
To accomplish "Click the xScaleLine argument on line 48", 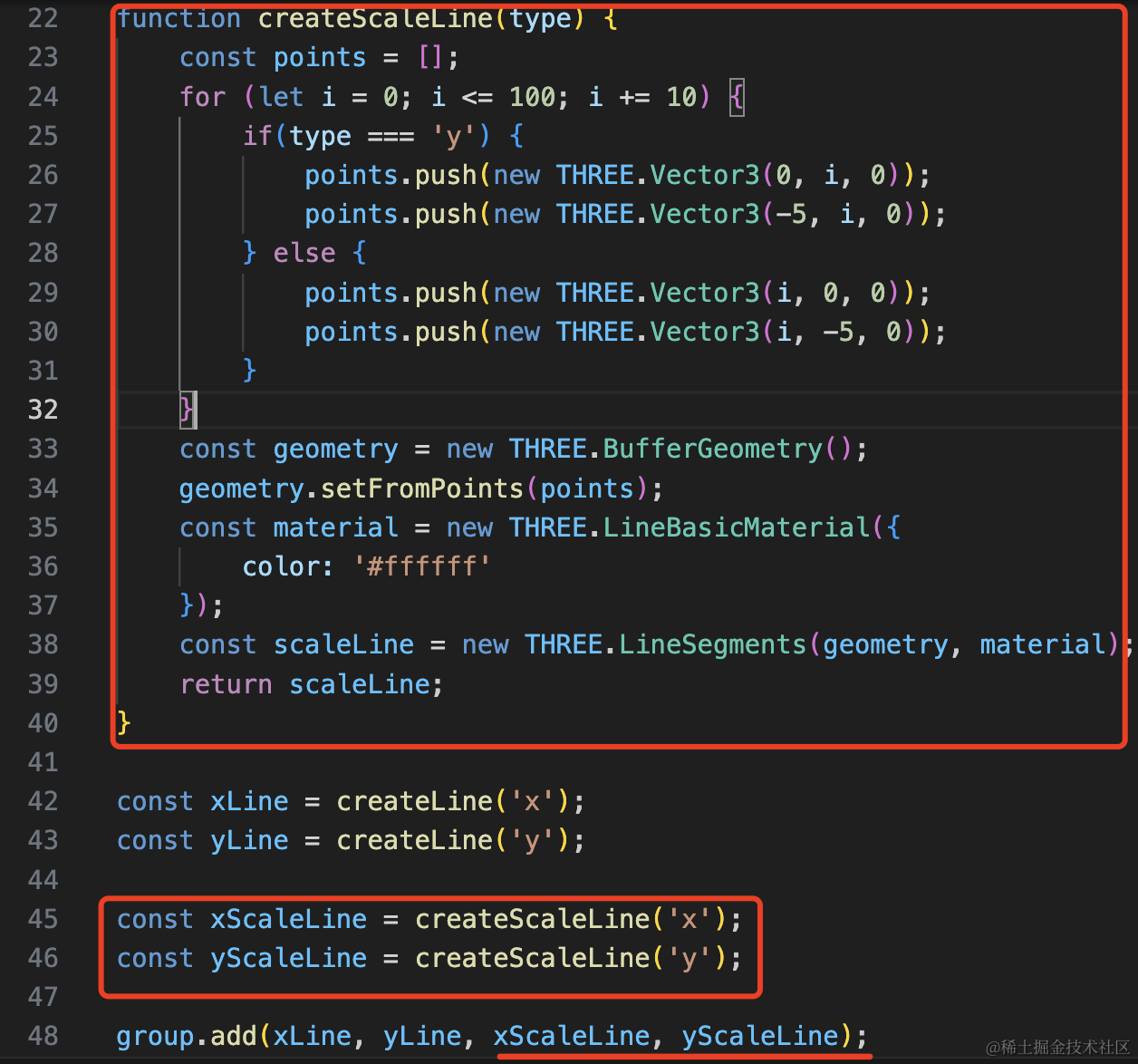I will click(572, 1036).
